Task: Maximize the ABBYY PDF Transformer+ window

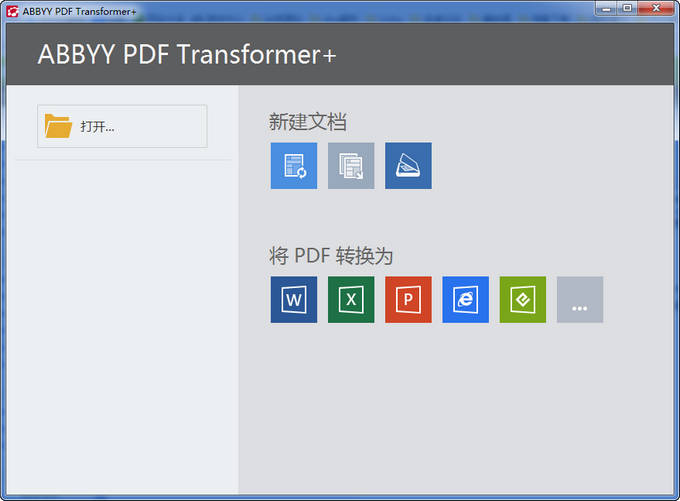Action: tap(627, 8)
